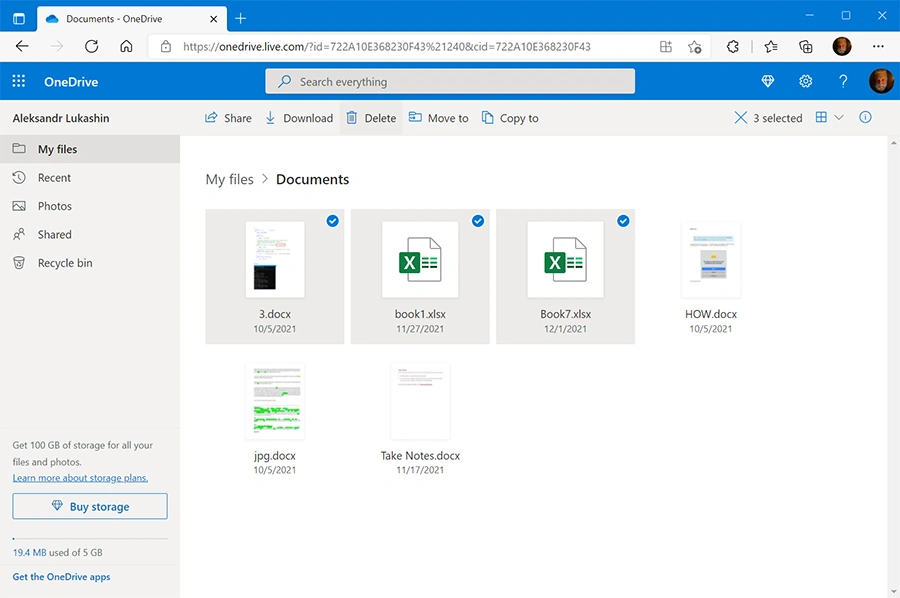Open the browser profile avatar
Screen dimensions: 900x598
coord(842,46)
